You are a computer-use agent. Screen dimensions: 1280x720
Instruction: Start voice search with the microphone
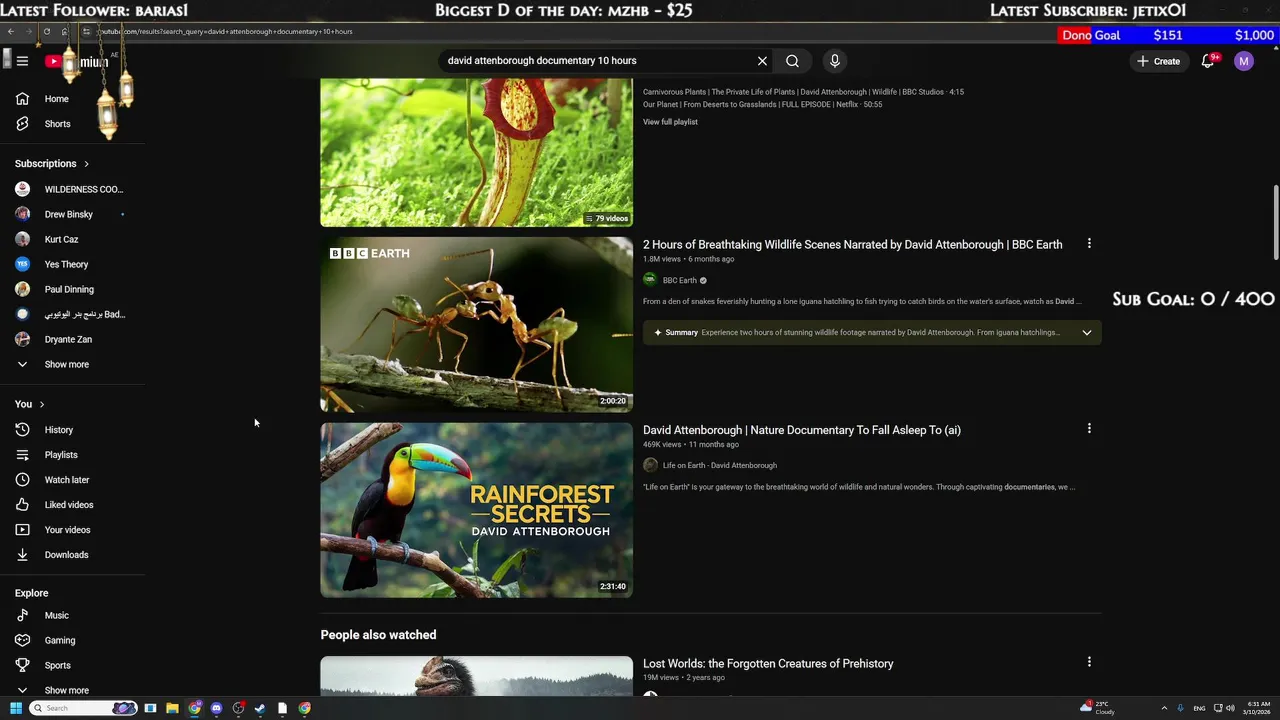pos(835,61)
